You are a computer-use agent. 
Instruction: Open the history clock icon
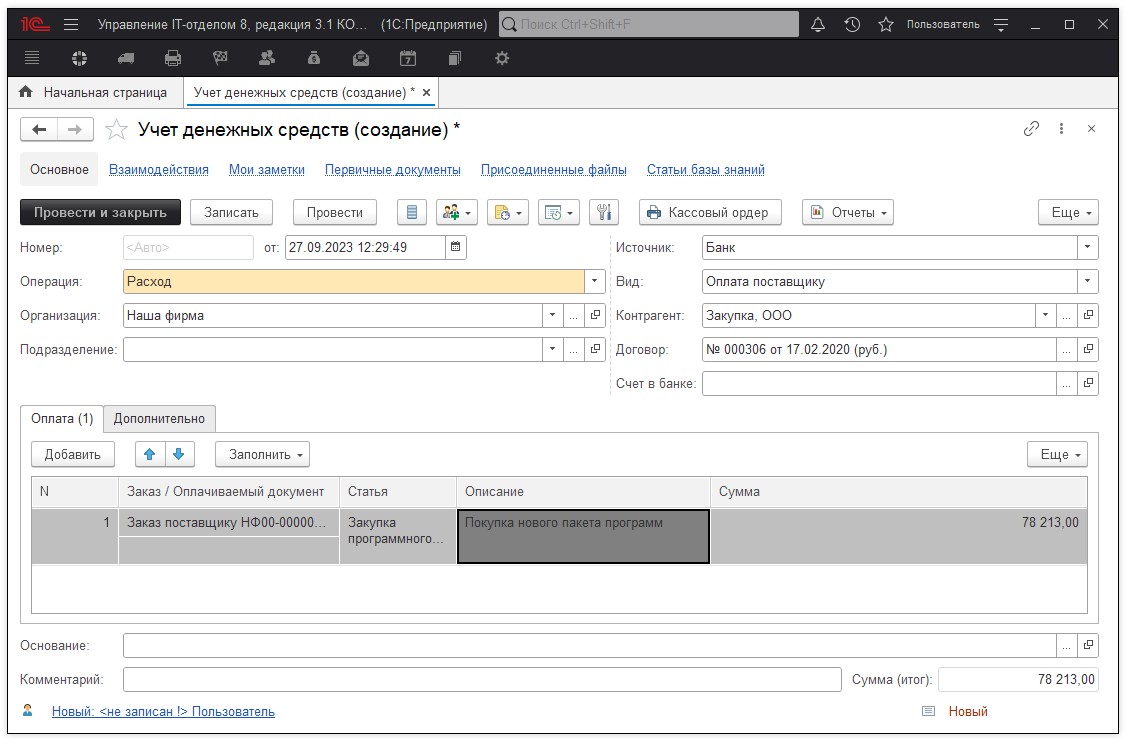click(x=852, y=24)
